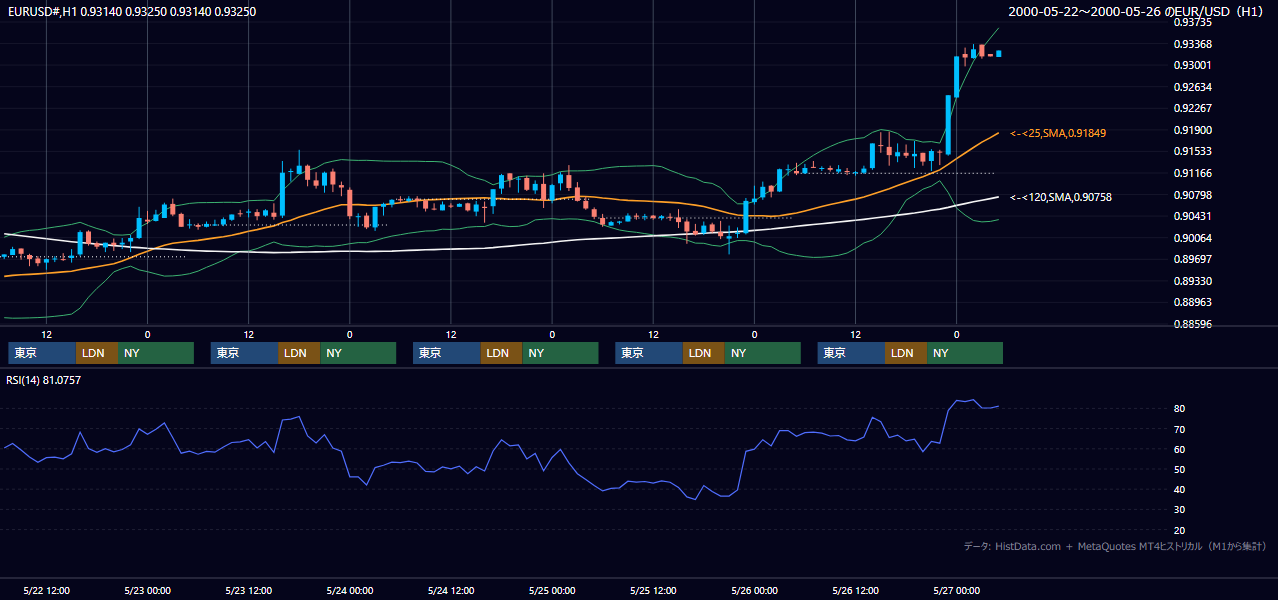Click the 5/25 00:00 date label
The width and height of the screenshot is (1278, 600).
click(x=552, y=591)
